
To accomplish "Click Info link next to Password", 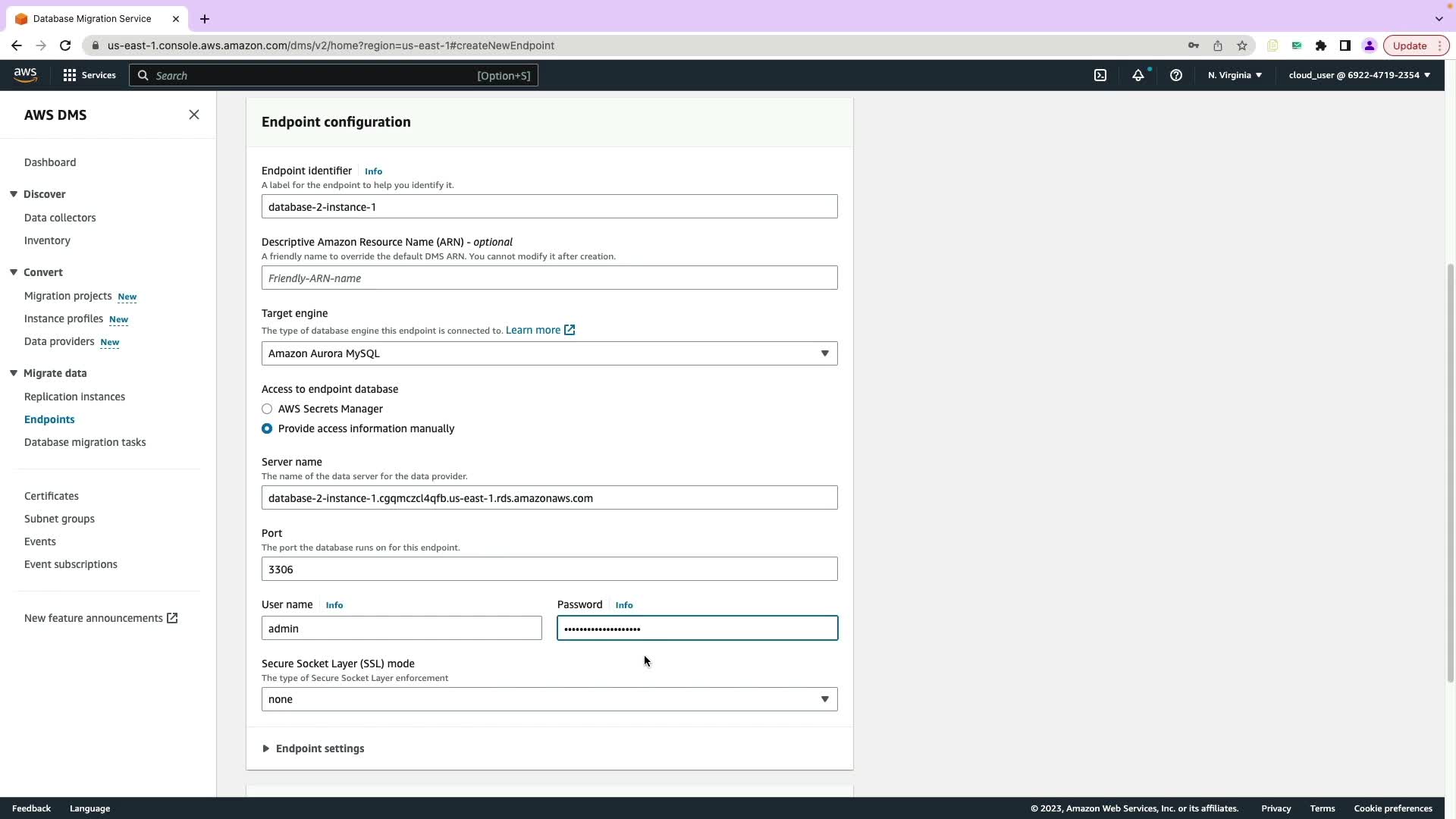I will point(623,605).
